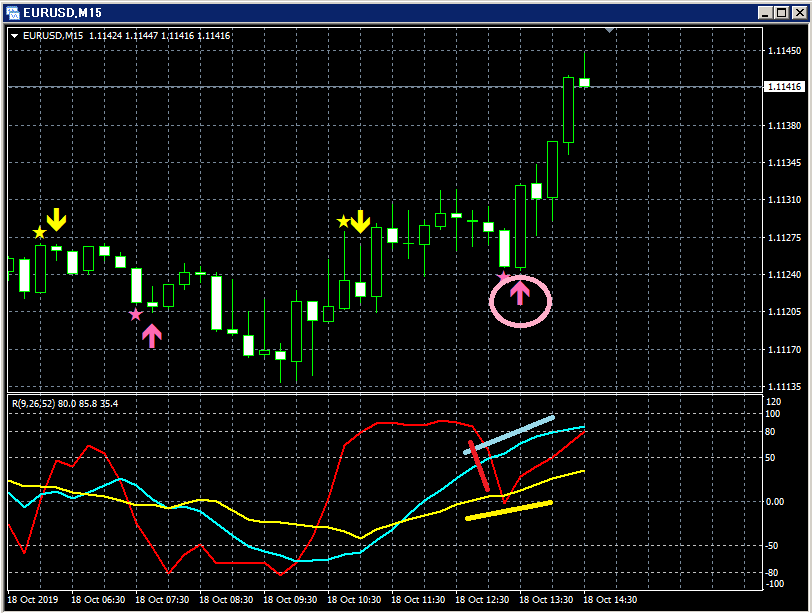Click the 1.11170 price scale label
This screenshot has height=613, width=812.
pyautogui.click(x=785, y=349)
